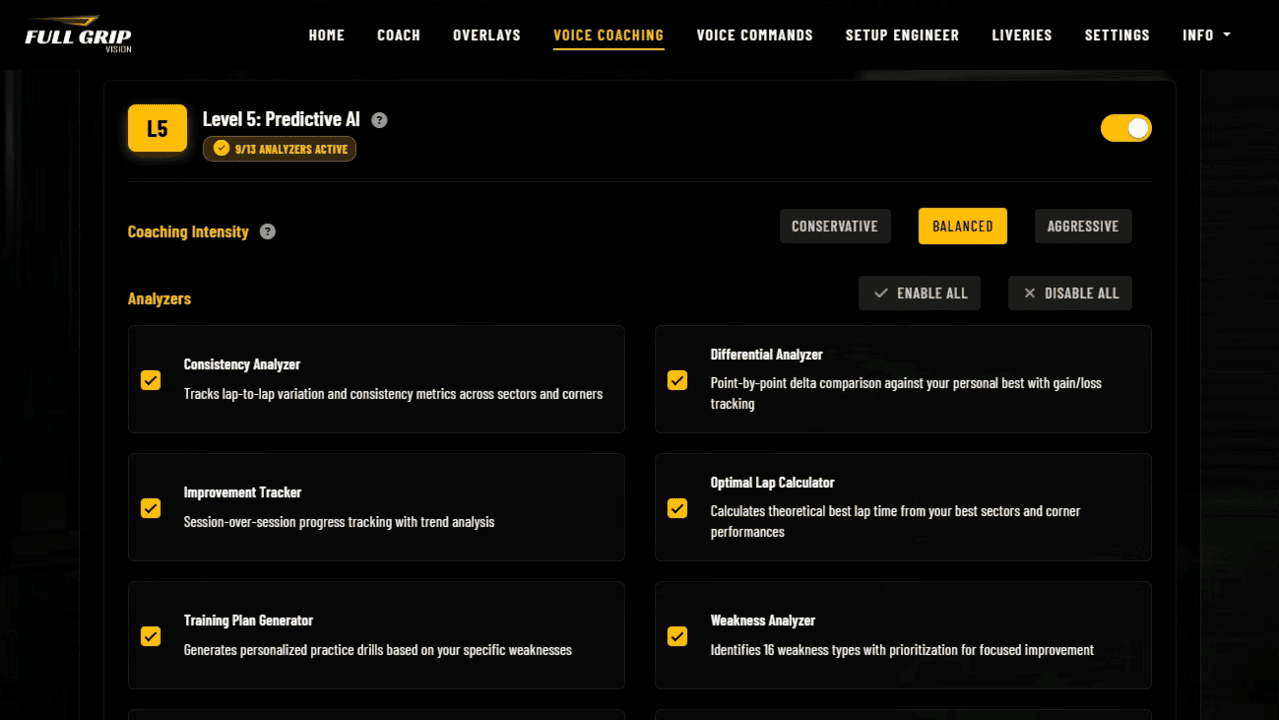The image size is (1279, 720).
Task: Click the Coaching Intensity label
Action: (x=188, y=232)
